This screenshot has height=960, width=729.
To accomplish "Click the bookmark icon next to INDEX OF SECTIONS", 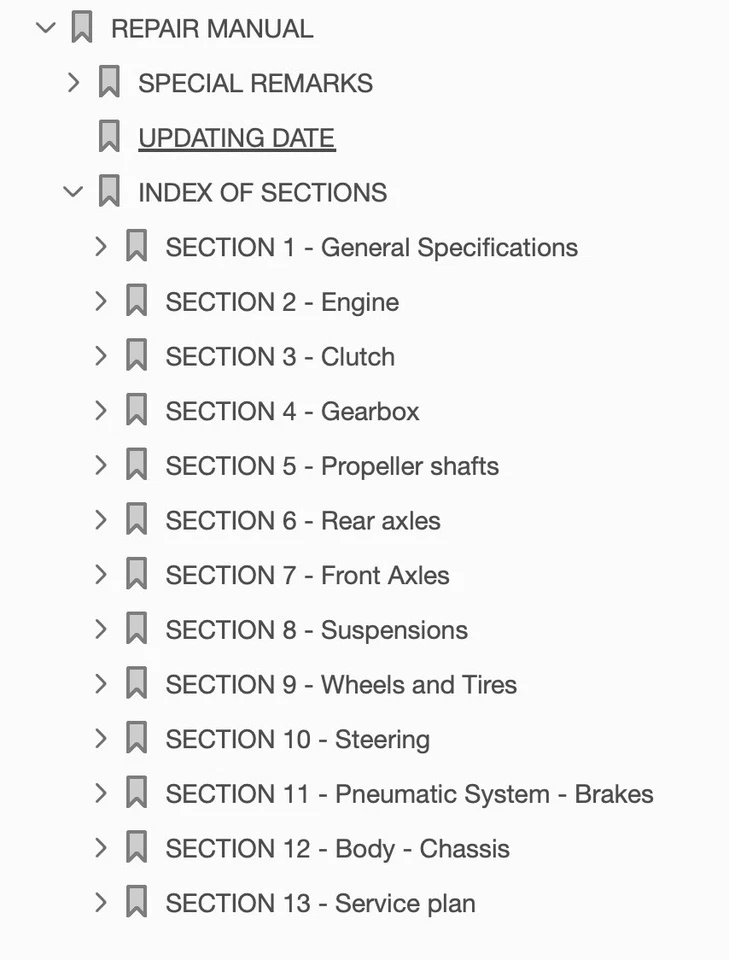I will 110,192.
